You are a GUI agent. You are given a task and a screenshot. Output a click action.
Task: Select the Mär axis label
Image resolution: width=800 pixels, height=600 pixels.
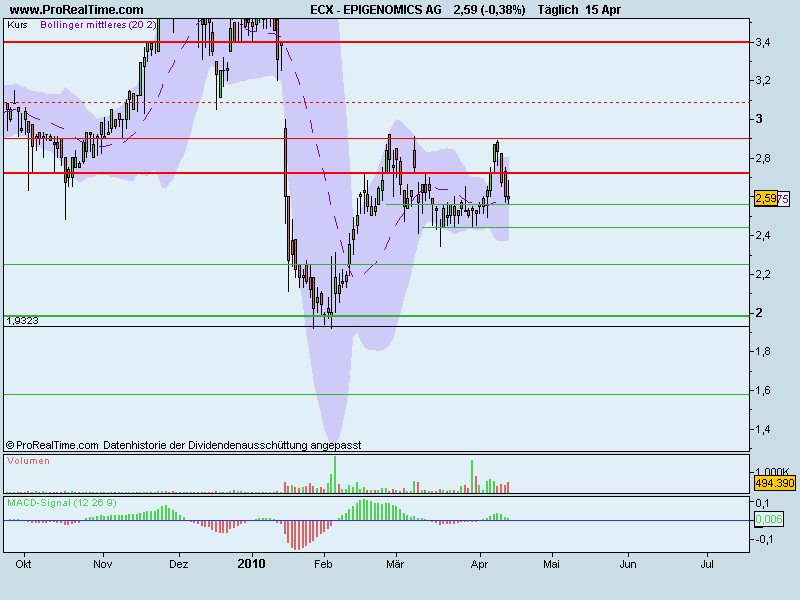pyautogui.click(x=393, y=564)
